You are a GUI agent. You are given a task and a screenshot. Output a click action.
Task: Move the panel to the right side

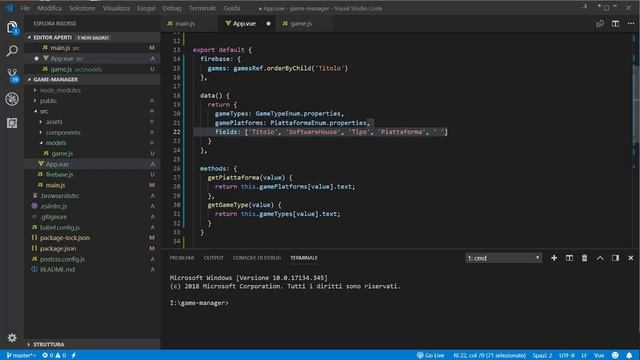click(615, 258)
